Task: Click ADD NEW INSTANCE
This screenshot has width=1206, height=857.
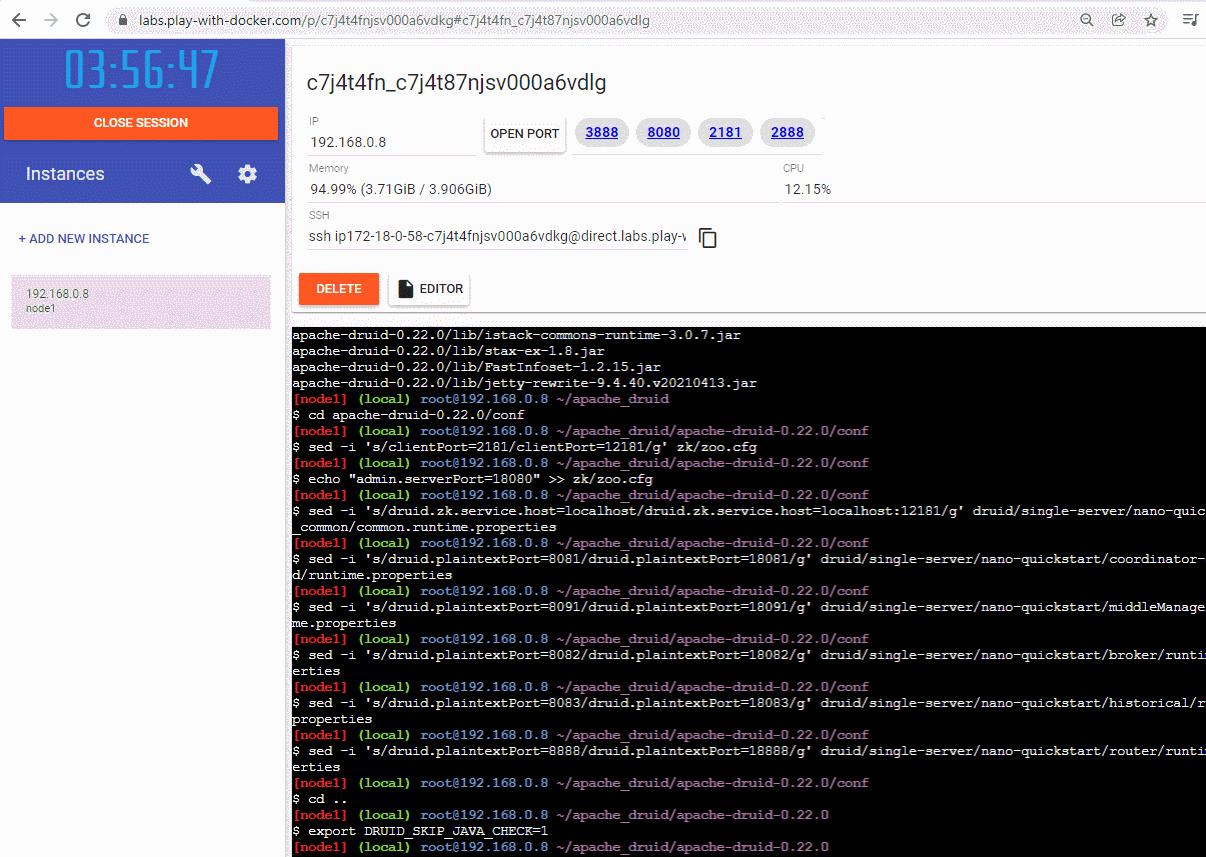Action: pyautogui.click(x=83, y=238)
